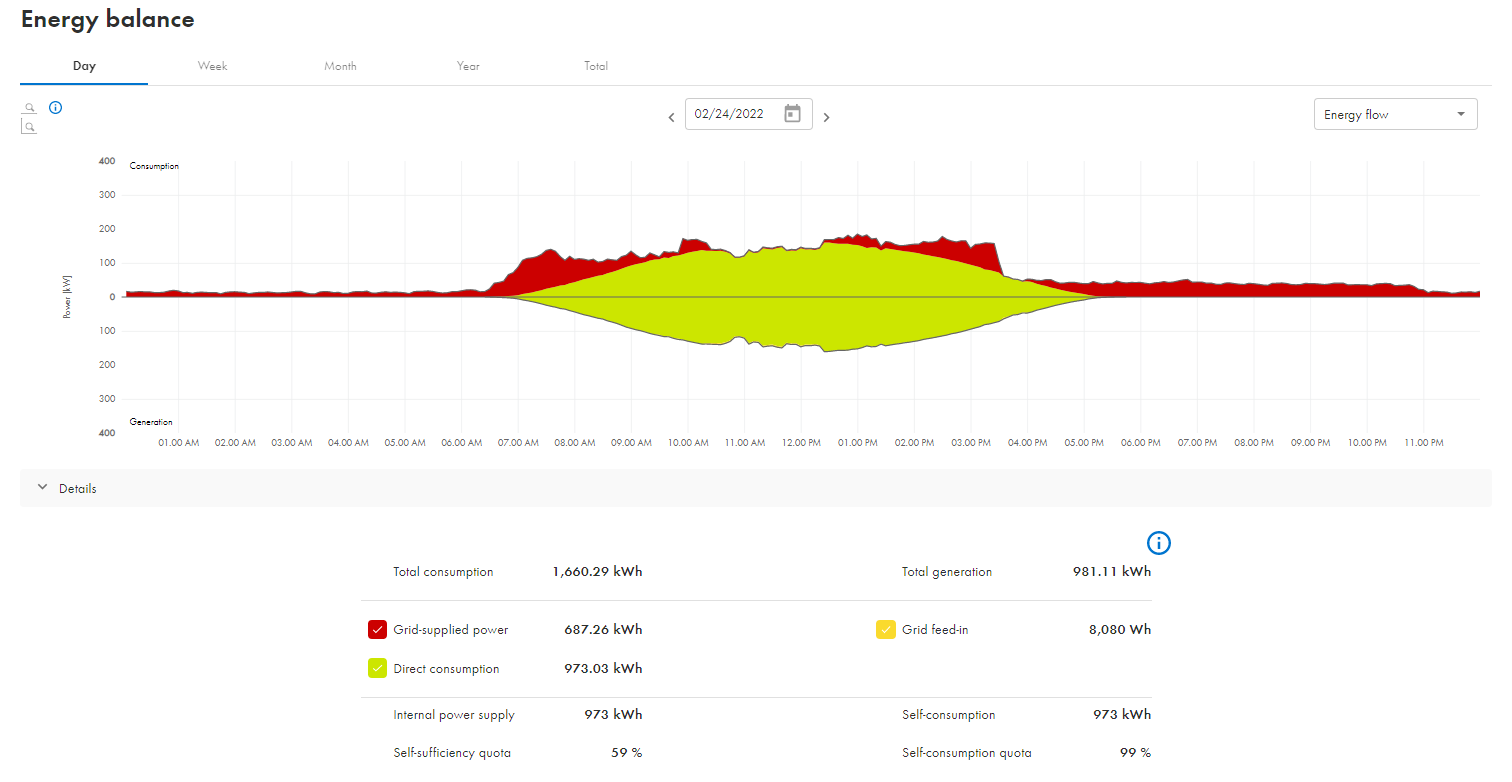
Task: Advance to the next day with right arrow
Action: [x=826, y=117]
